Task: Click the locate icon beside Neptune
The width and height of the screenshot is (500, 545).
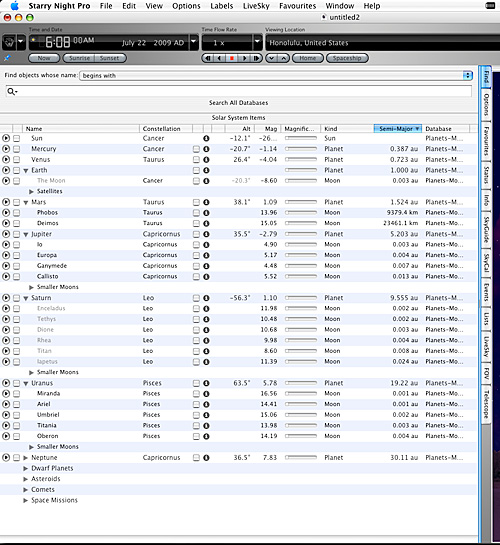Action: click(x=6, y=457)
